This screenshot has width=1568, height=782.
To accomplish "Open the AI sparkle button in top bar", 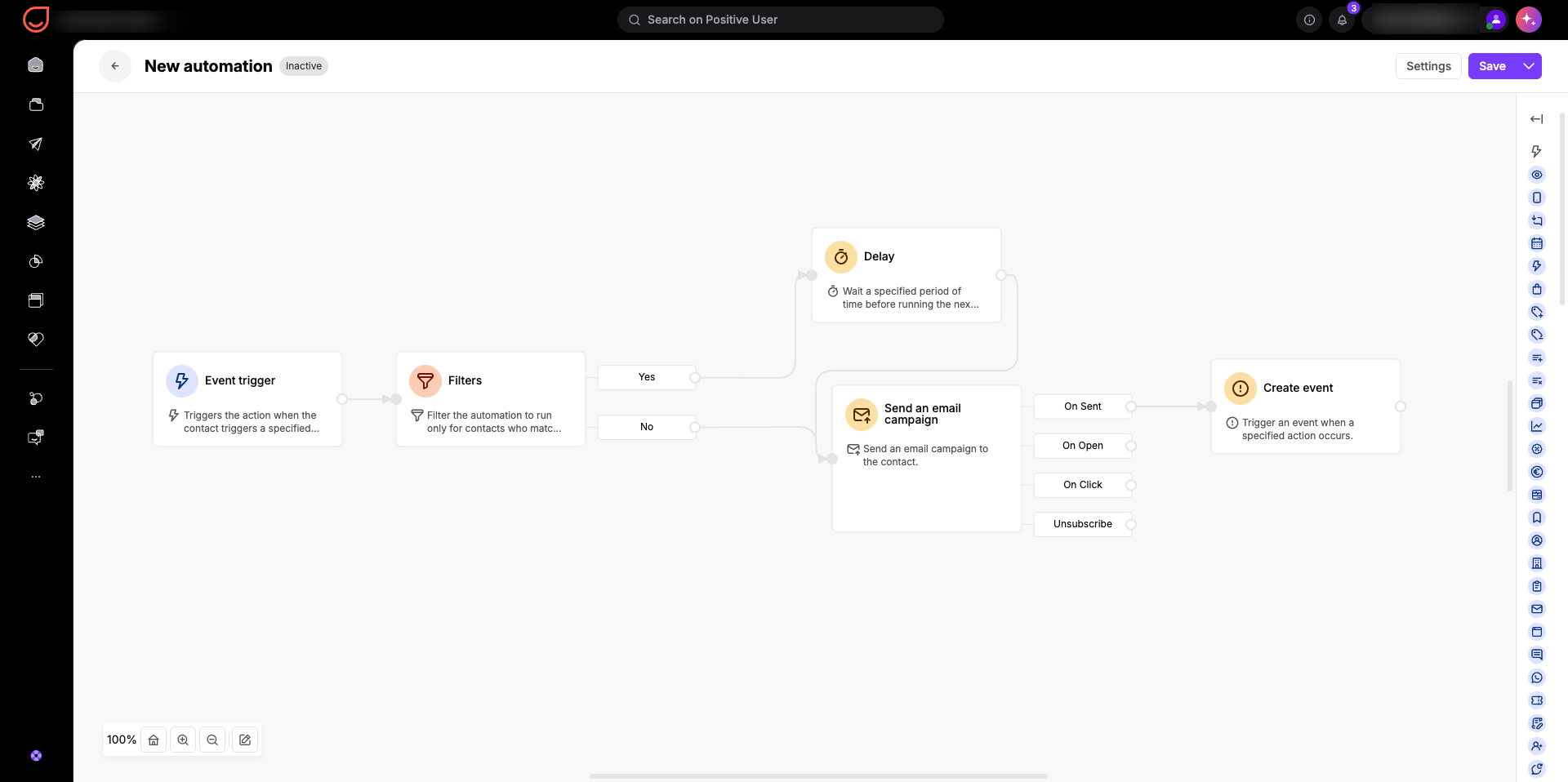I will 1529,20.
